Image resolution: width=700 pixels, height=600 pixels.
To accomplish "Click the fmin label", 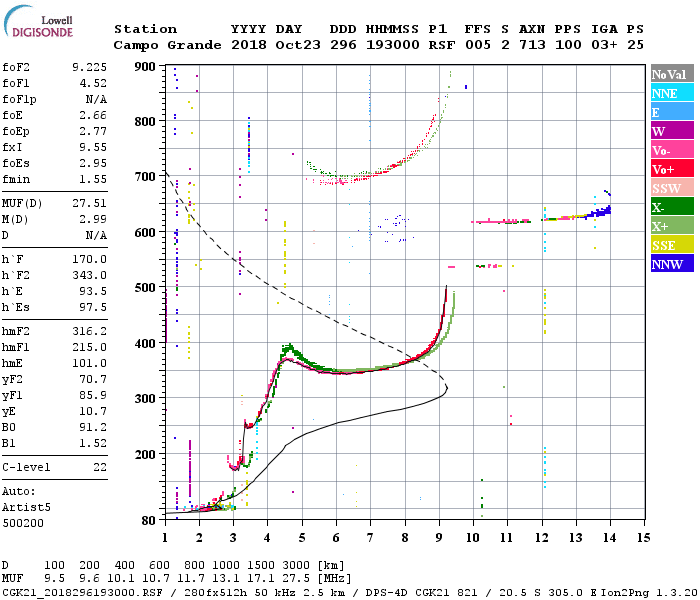I will (16, 179).
